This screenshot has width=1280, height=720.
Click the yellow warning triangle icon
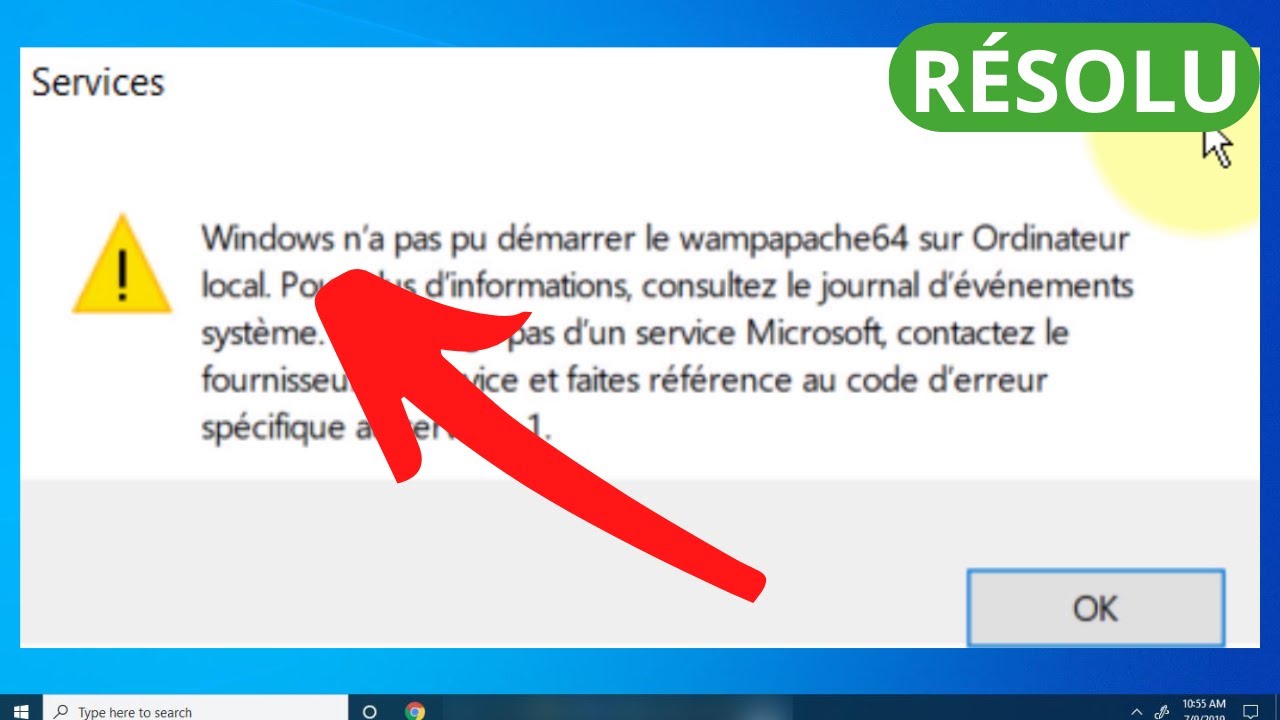click(122, 264)
